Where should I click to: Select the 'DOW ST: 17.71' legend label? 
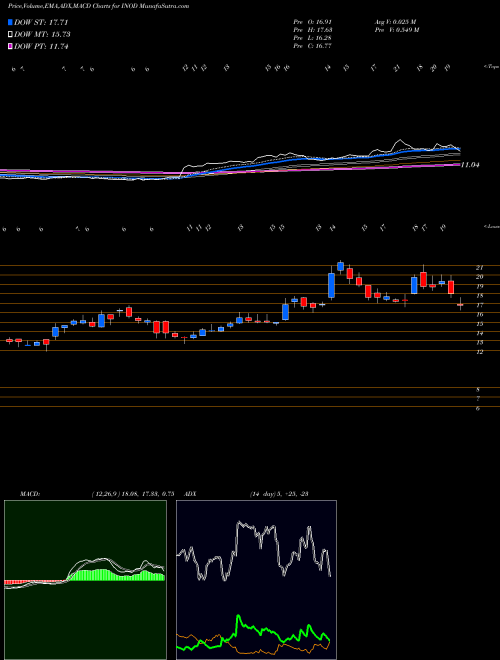[41, 22]
